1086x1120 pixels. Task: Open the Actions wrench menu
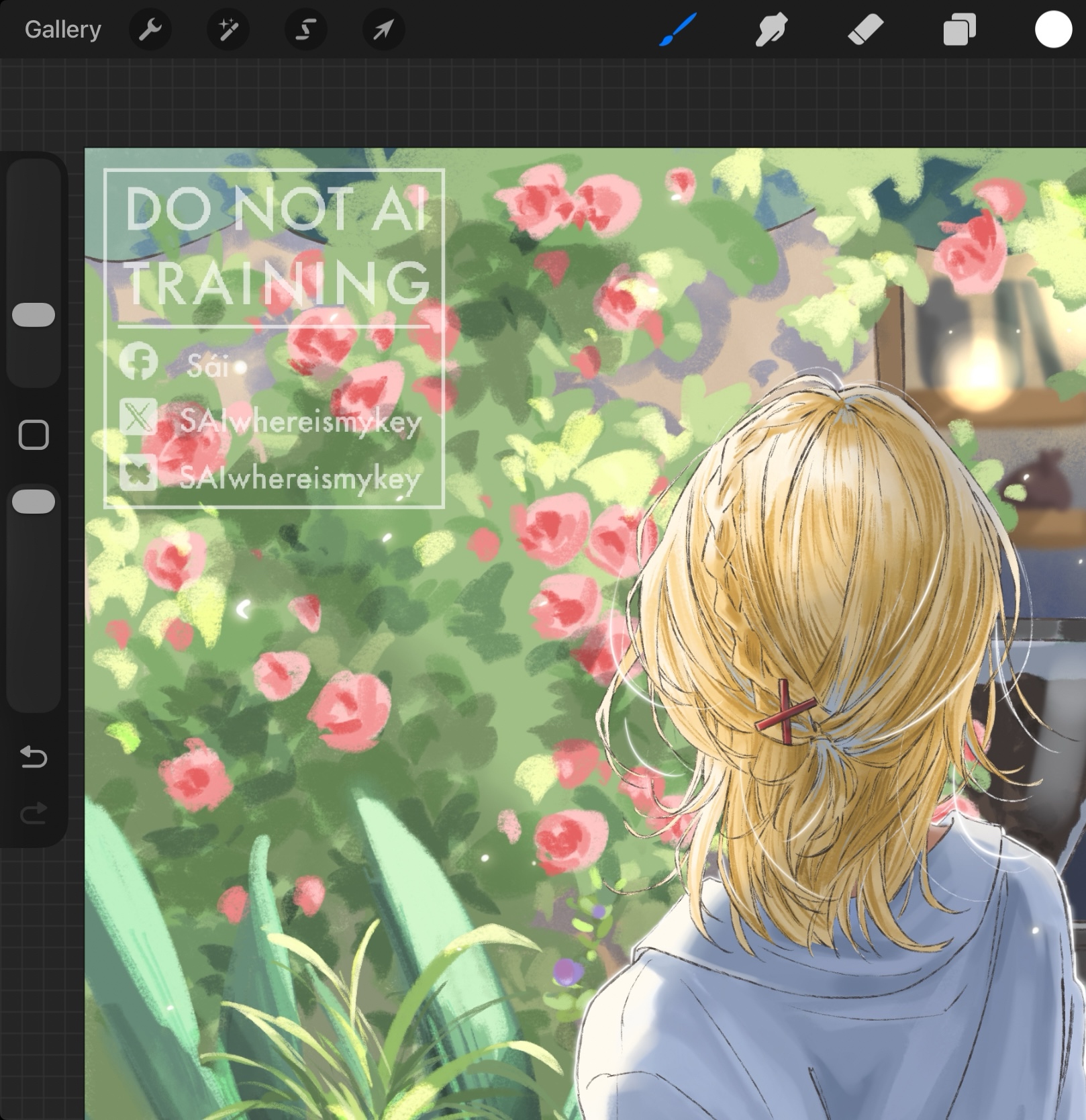pyautogui.click(x=150, y=30)
